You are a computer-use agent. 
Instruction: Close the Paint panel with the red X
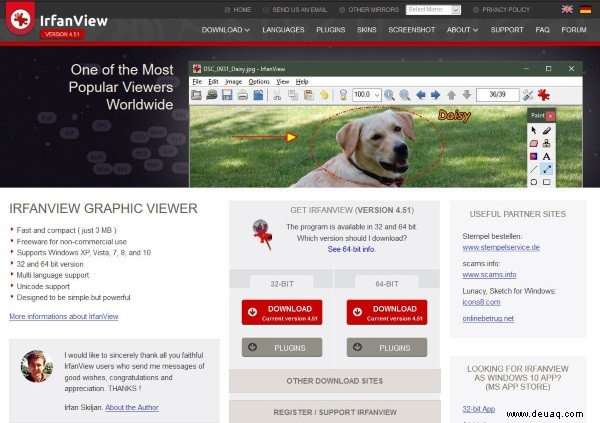point(551,116)
